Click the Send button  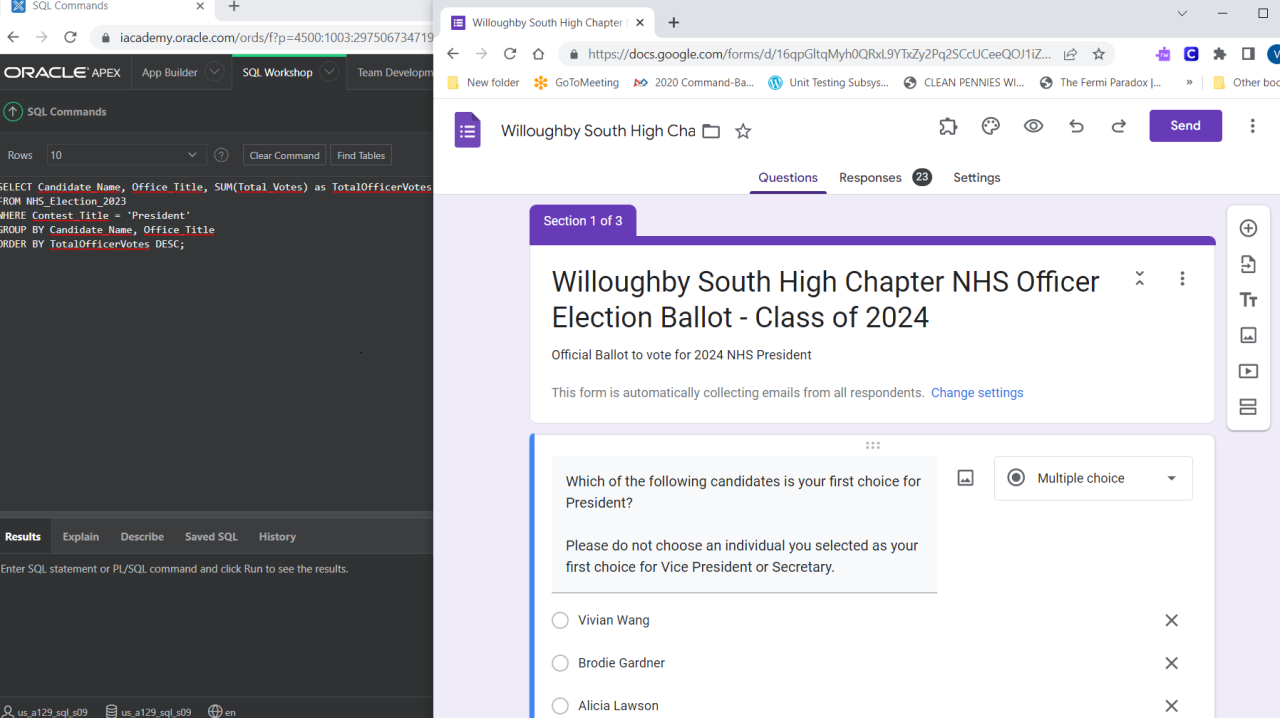1185,126
